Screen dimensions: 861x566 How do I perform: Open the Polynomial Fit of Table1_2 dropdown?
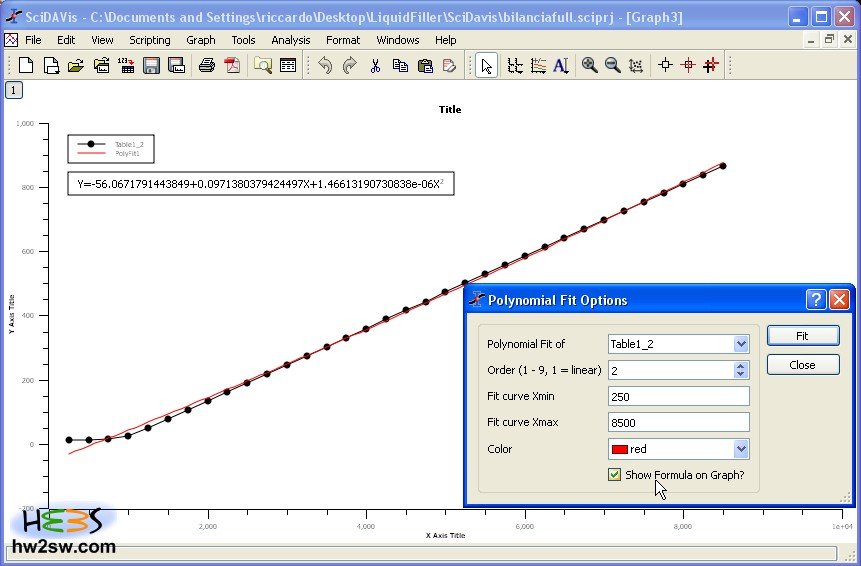click(x=741, y=344)
